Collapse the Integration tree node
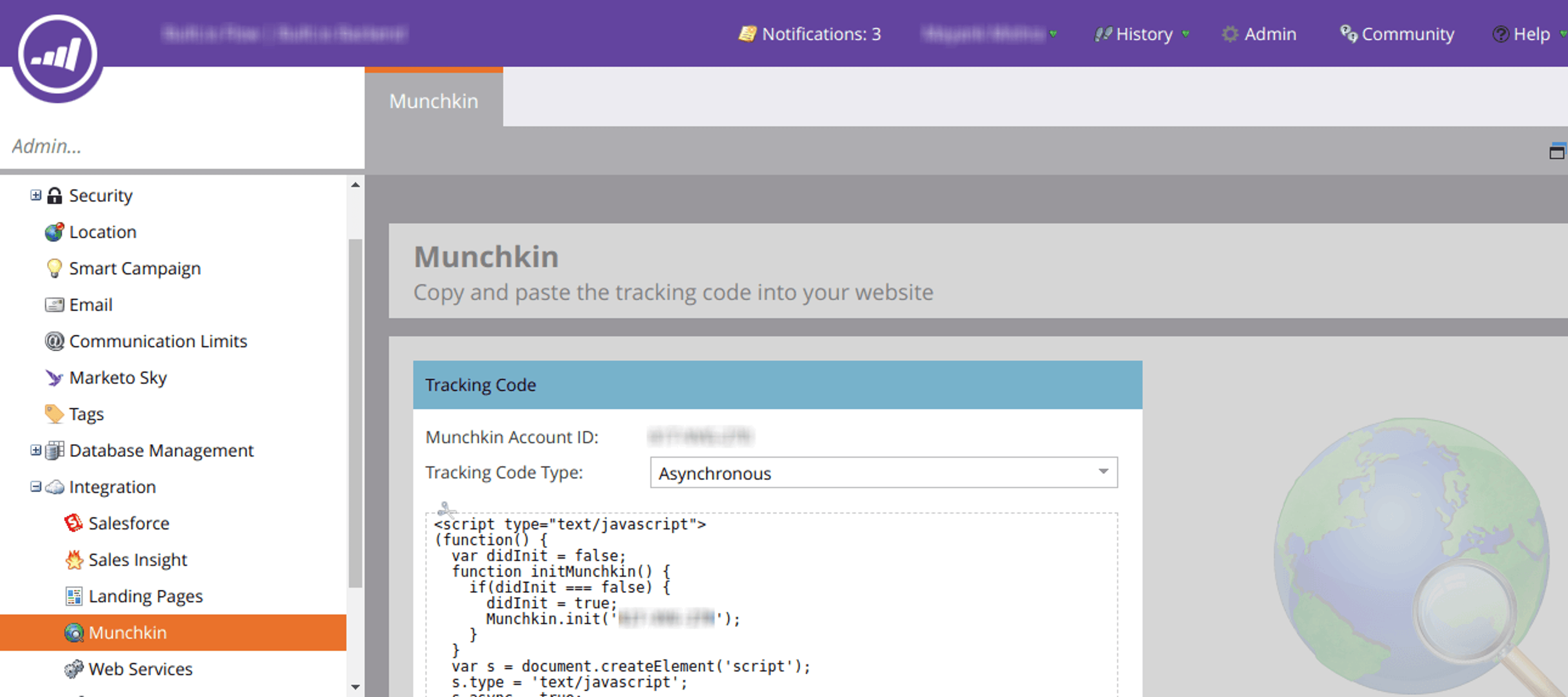Image resolution: width=1568 pixels, height=697 pixels. click(x=36, y=486)
